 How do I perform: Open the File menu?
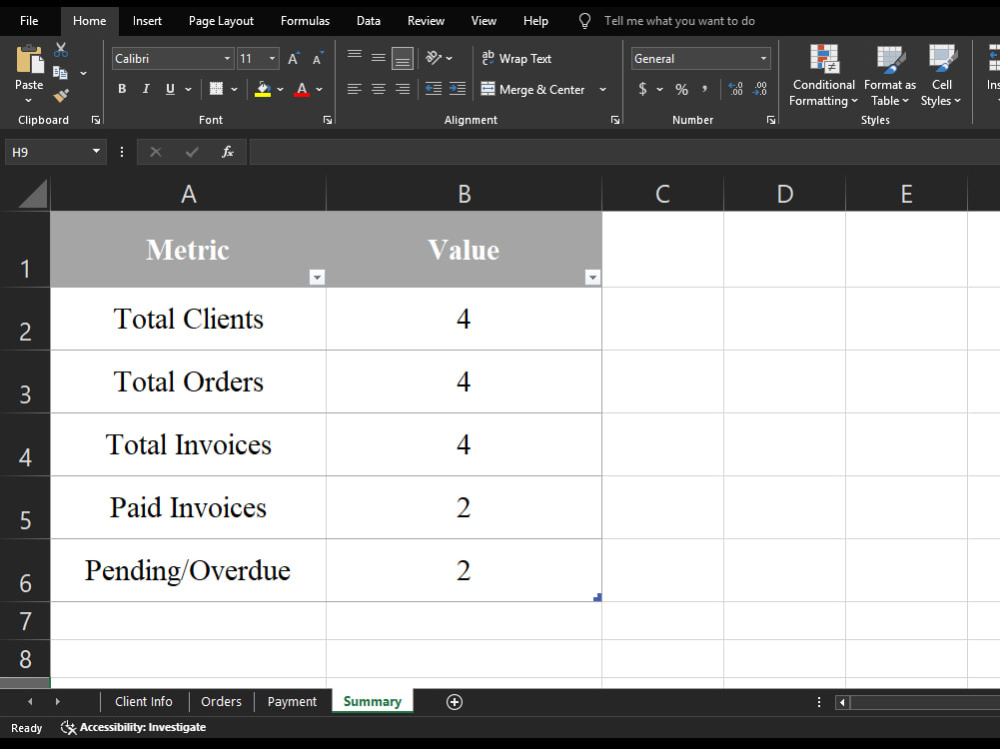(x=29, y=21)
